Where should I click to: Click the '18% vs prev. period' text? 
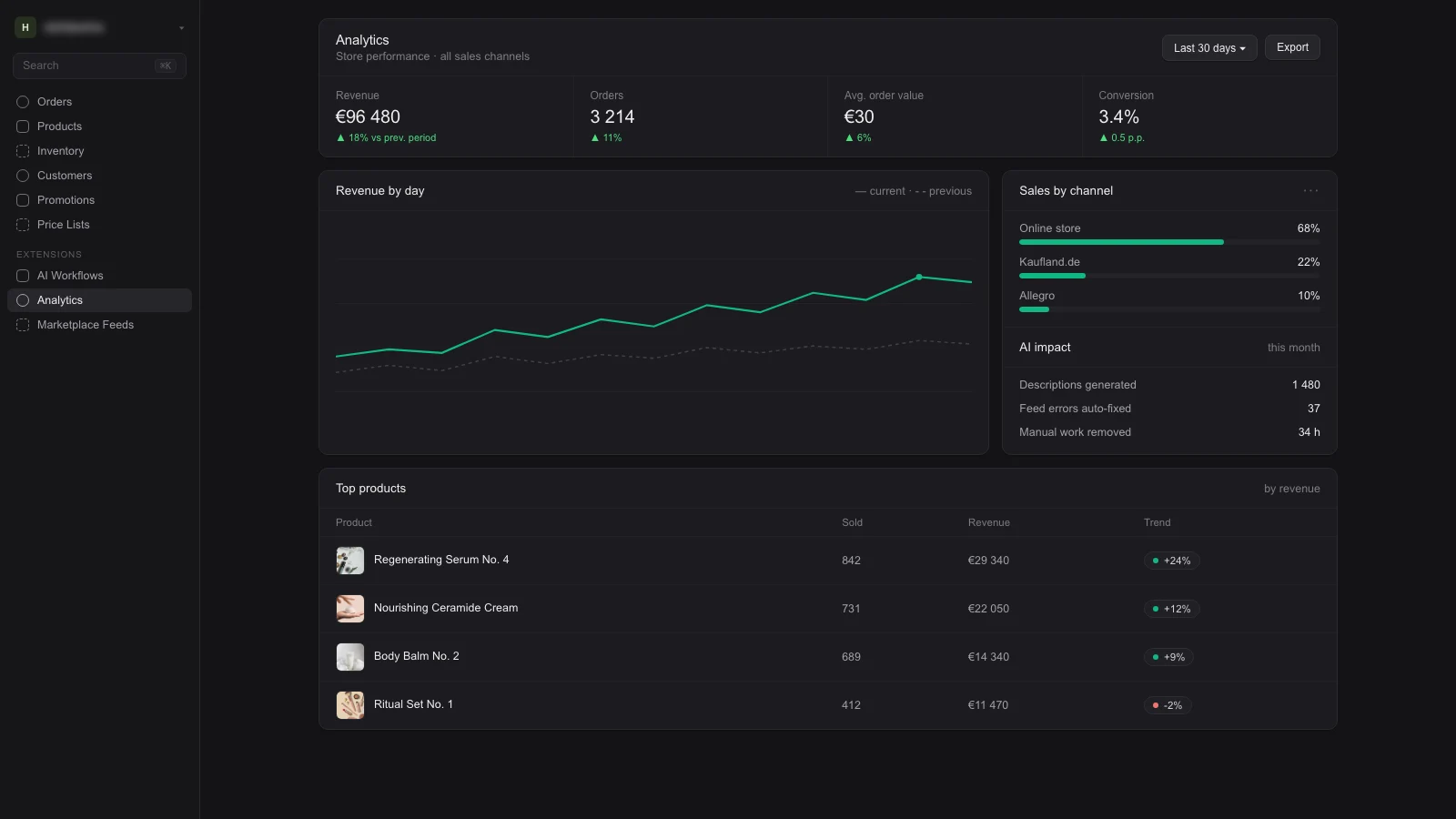coord(392,138)
